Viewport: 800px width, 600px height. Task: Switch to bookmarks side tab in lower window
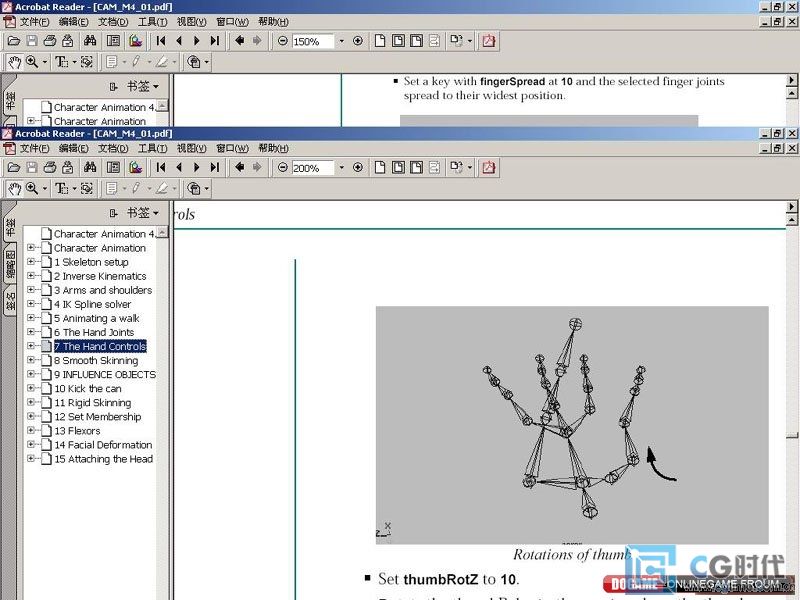[10, 229]
